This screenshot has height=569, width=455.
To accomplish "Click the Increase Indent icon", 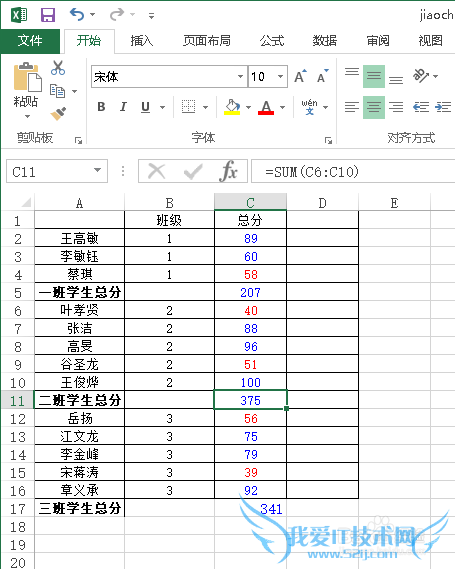I will tap(443, 107).
